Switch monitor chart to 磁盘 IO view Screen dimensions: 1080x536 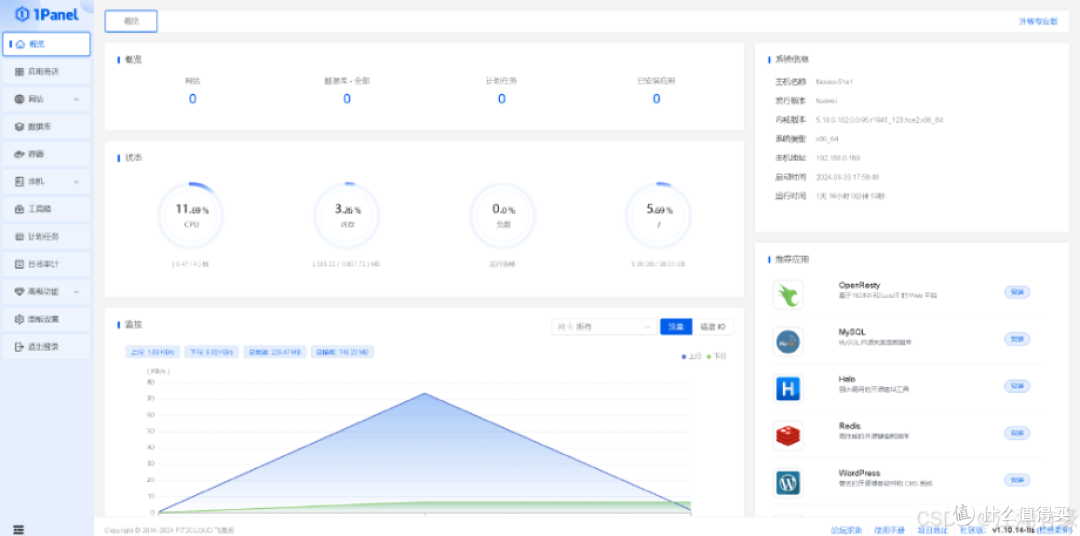pos(714,327)
